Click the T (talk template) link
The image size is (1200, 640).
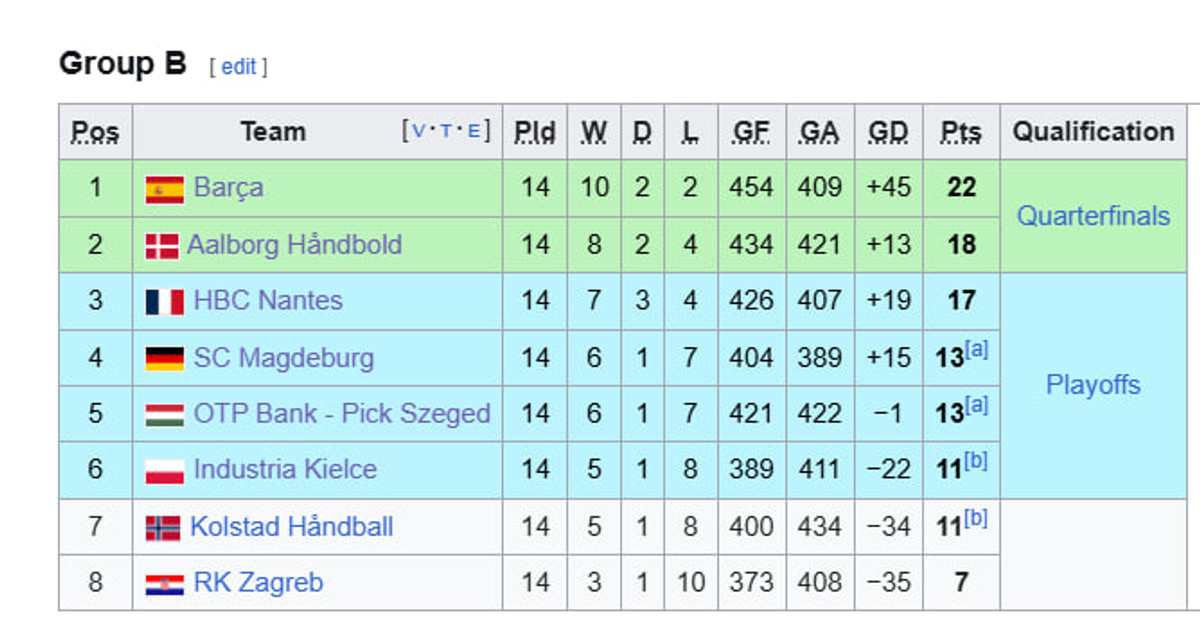(446, 131)
